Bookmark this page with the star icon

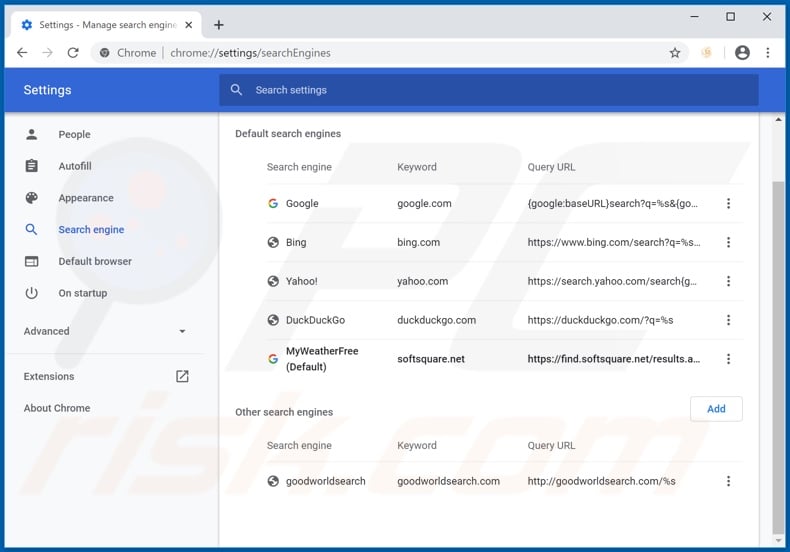pos(675,52)
